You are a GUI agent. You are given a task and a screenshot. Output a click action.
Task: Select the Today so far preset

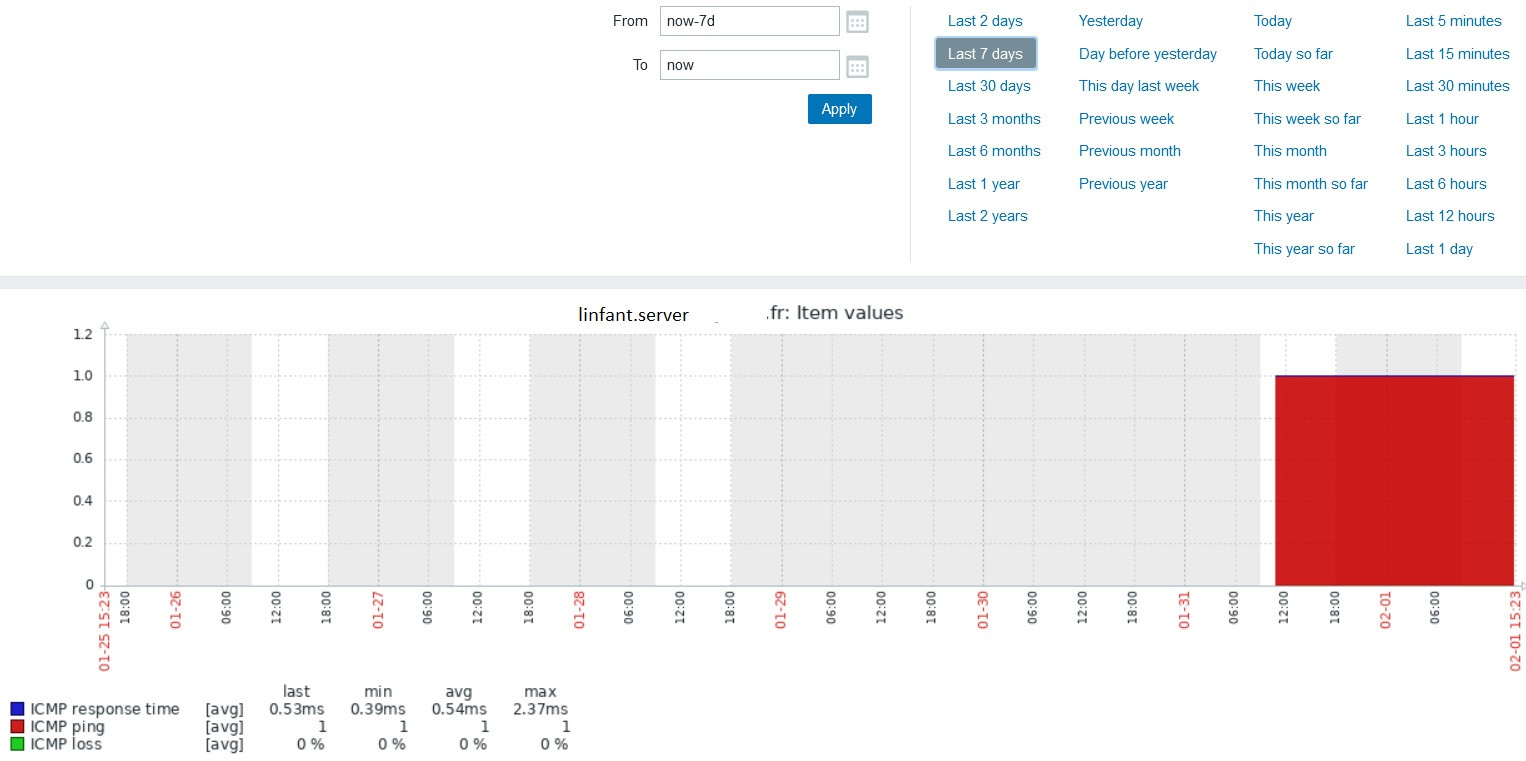pyautogui.click(x=1293, y=54)
